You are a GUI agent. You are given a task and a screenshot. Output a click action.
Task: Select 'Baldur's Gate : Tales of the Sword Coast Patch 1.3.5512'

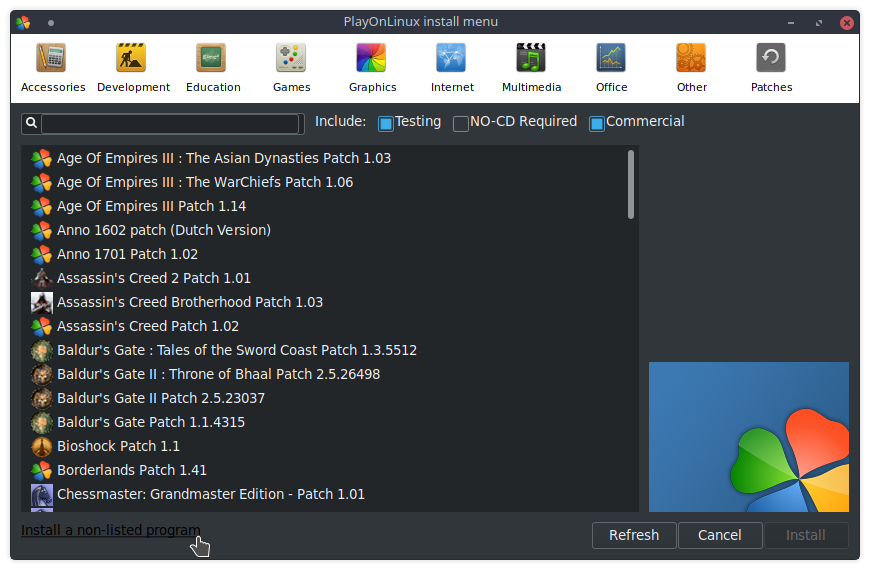[237, 350]
